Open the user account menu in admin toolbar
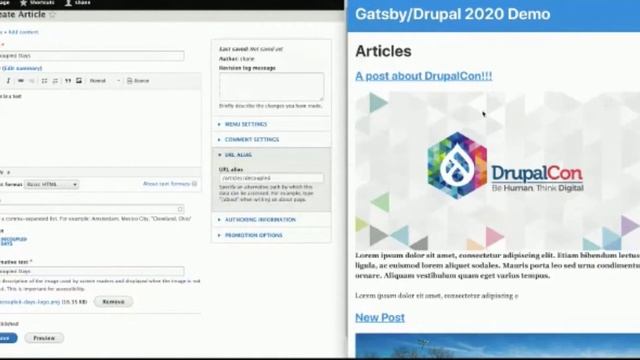Image resolution: width=640 pixels, height=360 pixels. tap(78, 3)
